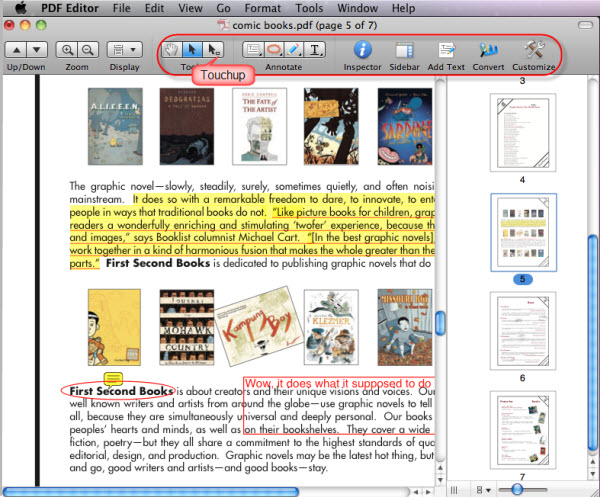Click the red text box annotation
This screenshot has width=600, height=497.
pyautogui.click(x=339, y=406)
